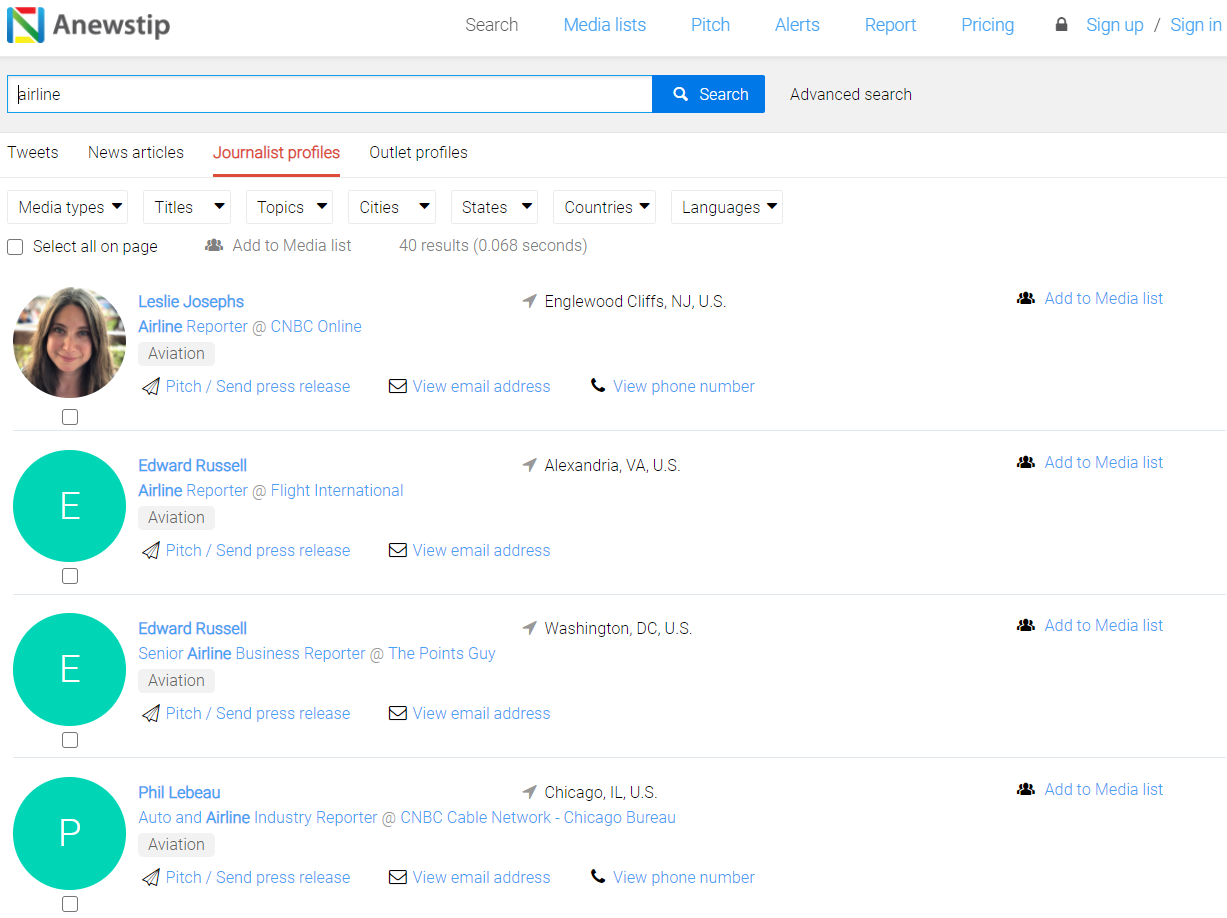Click media list people icon in Alexandria row

pyautogui.click(x=1026, y=462)
